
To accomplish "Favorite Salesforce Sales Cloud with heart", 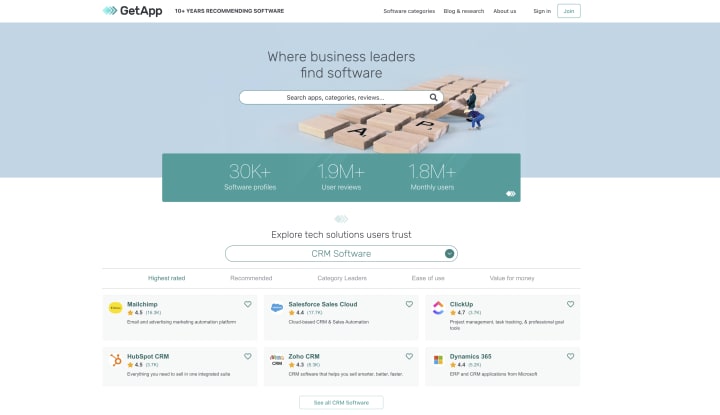I will (409, 304).
